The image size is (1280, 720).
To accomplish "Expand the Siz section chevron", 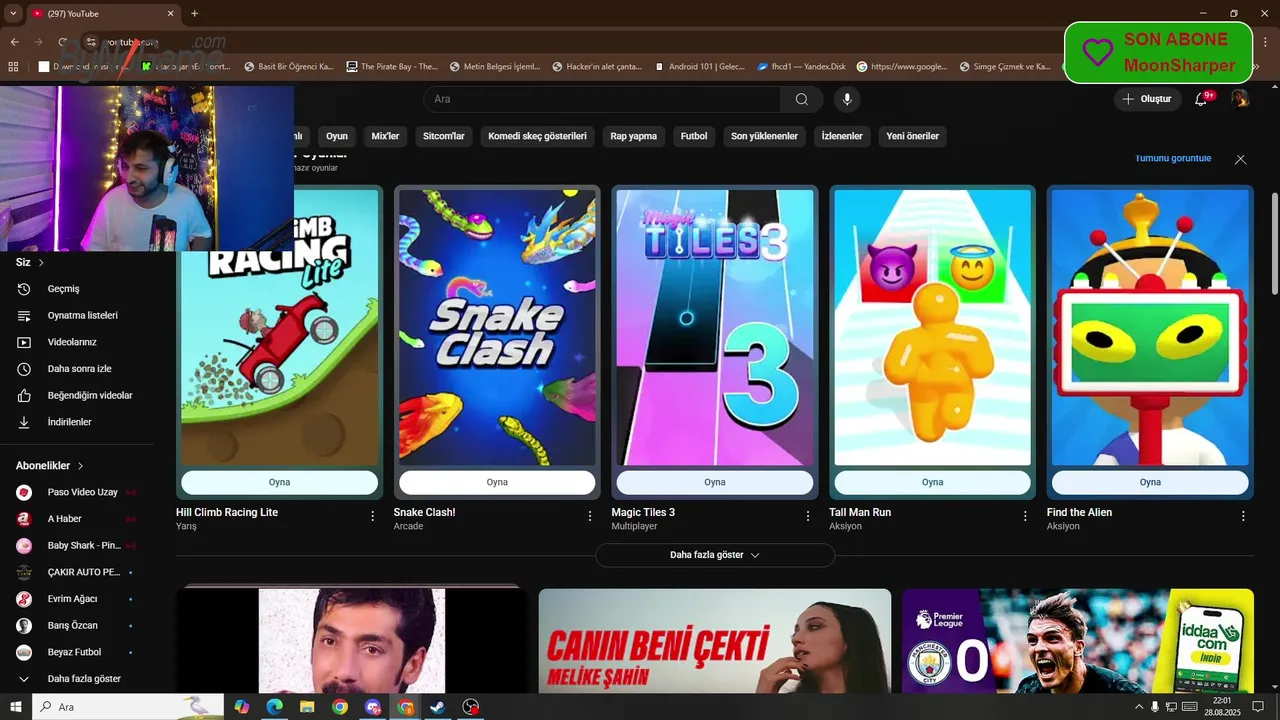I will coord(41,262).
